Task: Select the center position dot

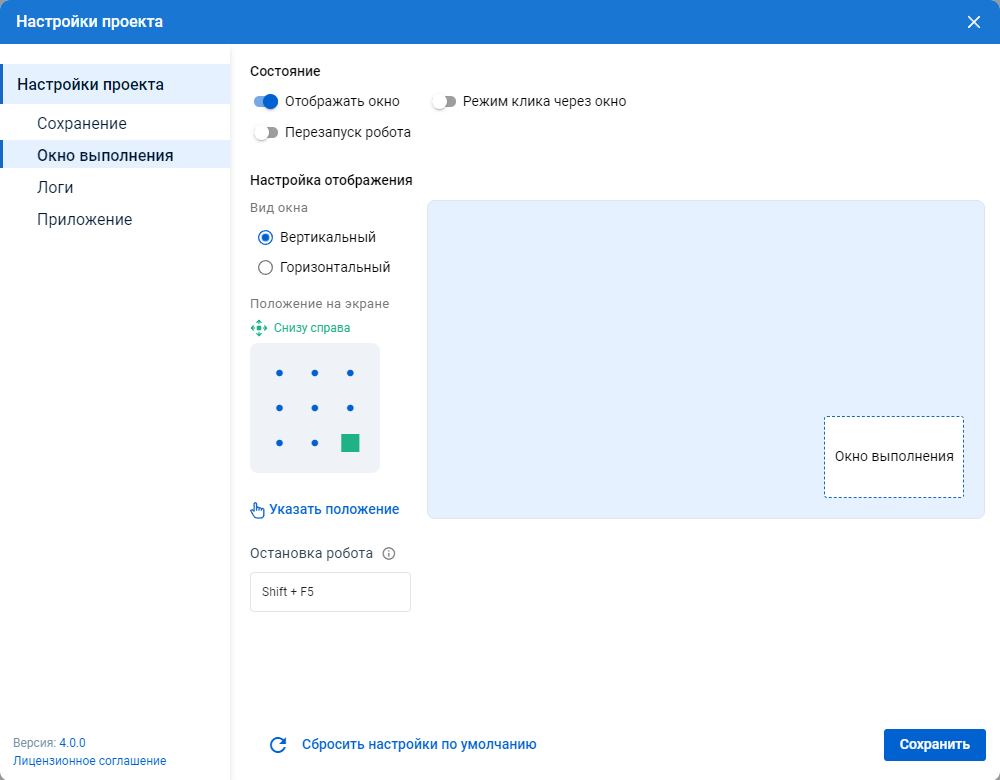Action: coord(314,408)
